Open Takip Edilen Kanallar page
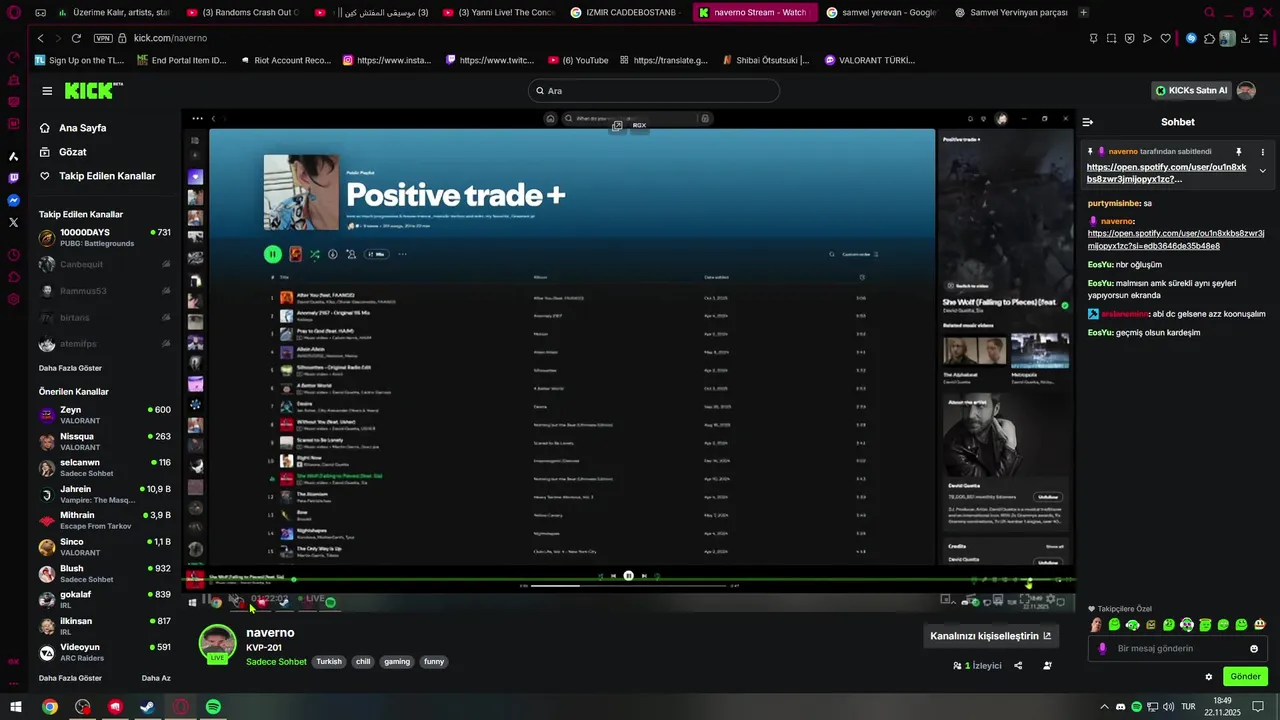Viewport: 1280px width, 720px height. point(107,176)
